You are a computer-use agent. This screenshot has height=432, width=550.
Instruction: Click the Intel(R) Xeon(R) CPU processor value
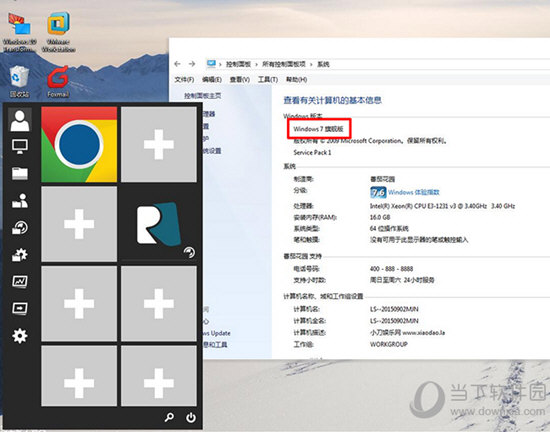coord(442,206)
